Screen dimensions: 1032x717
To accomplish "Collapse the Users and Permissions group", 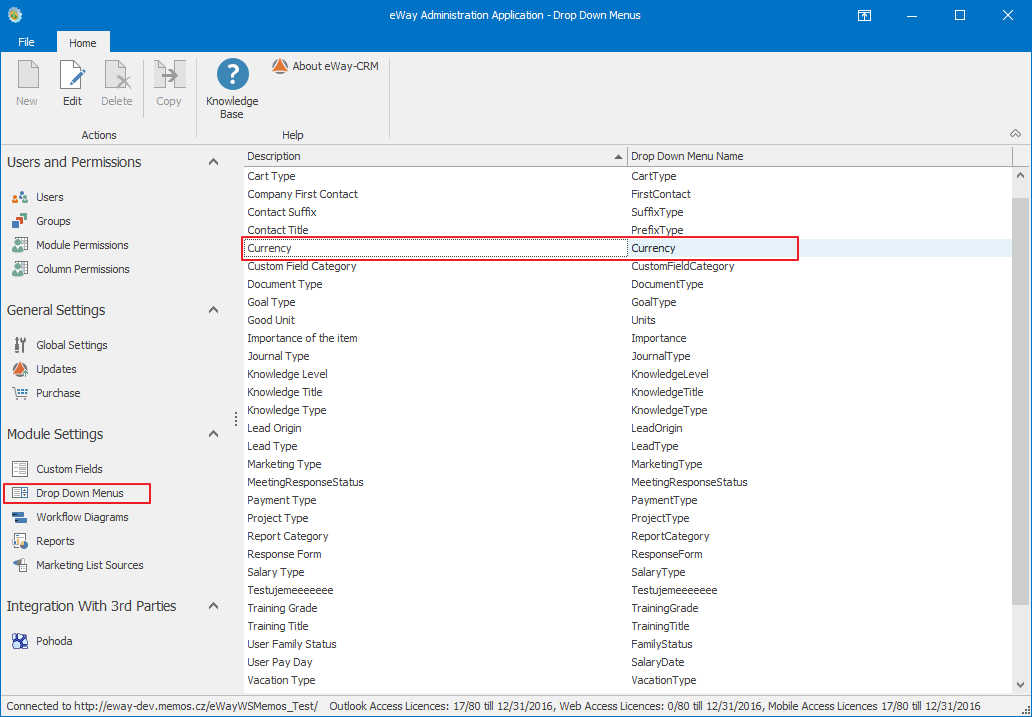I will (213, 162).
